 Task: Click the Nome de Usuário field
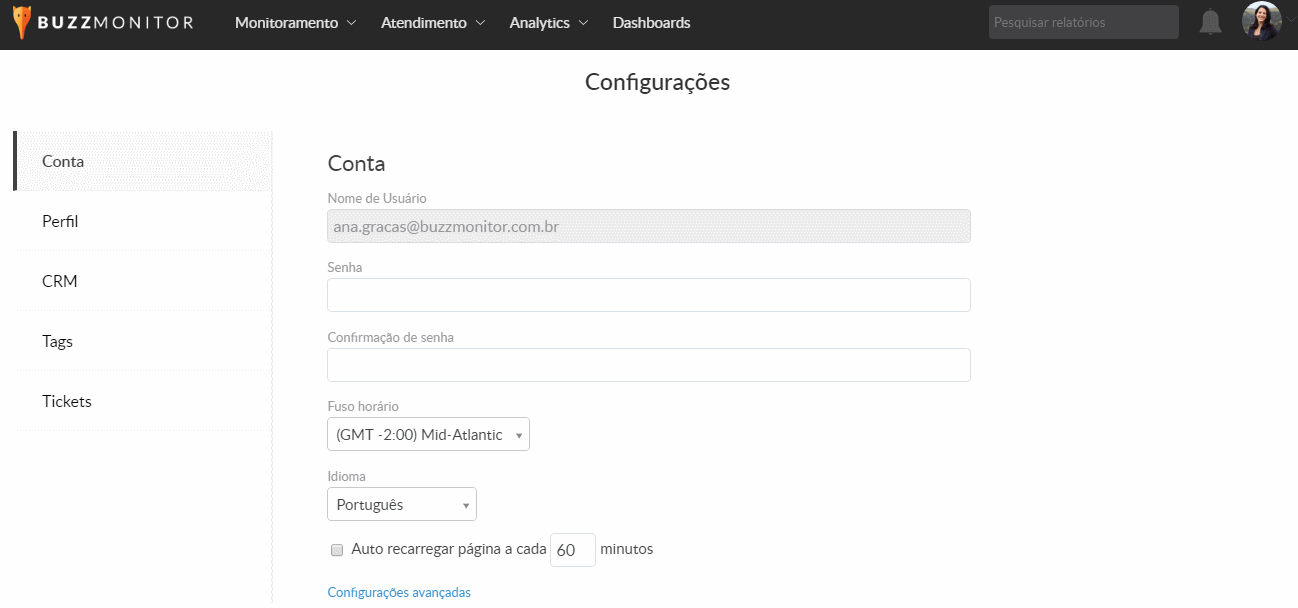coord(648,226)
